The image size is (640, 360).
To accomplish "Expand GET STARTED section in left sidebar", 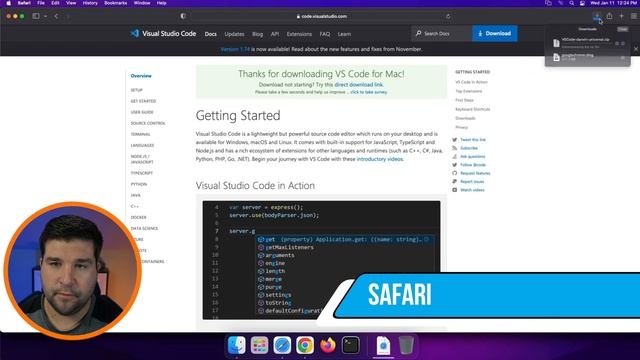I will click(x=143, y=101).
